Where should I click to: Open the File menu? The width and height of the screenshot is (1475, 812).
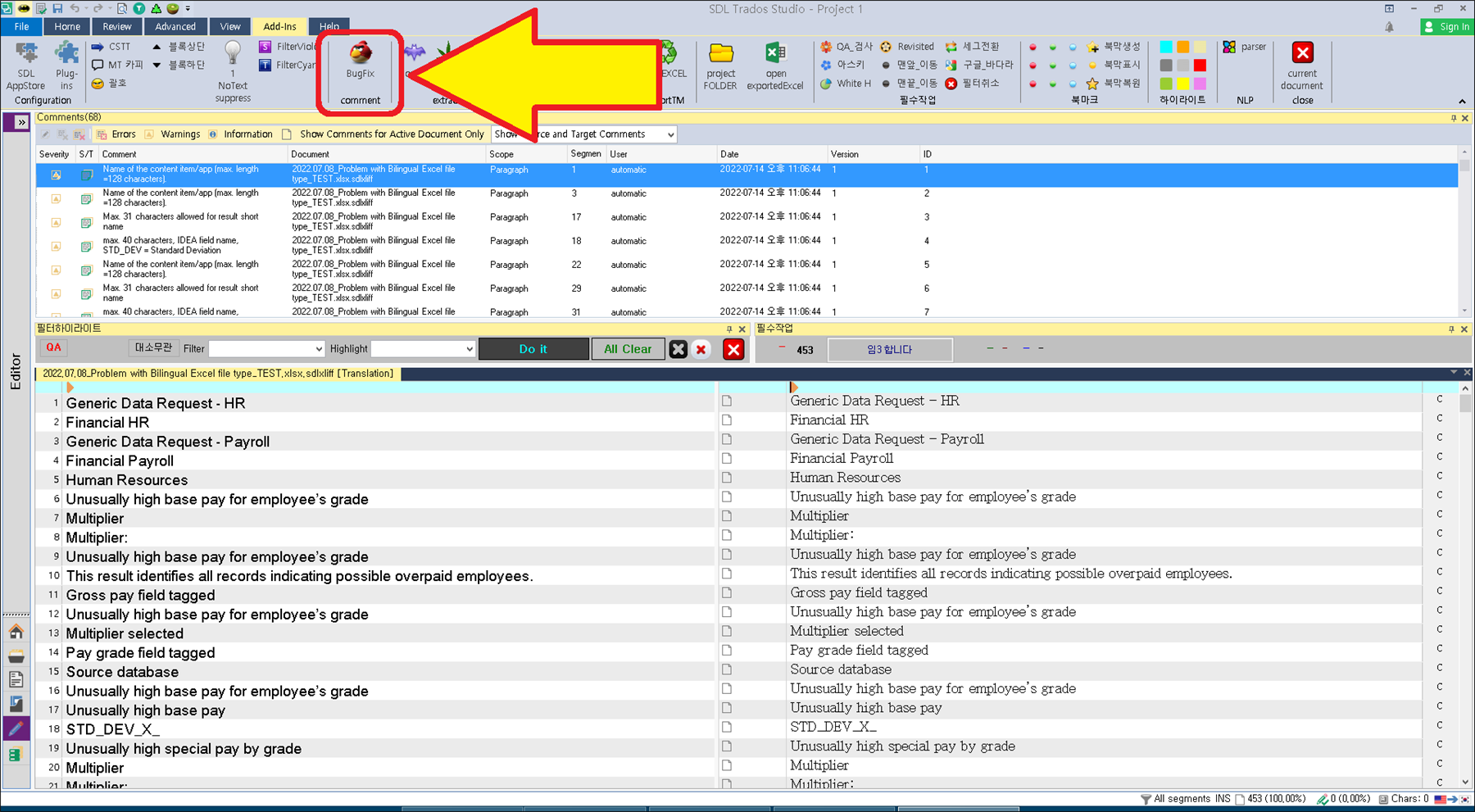tap(21, 26)
